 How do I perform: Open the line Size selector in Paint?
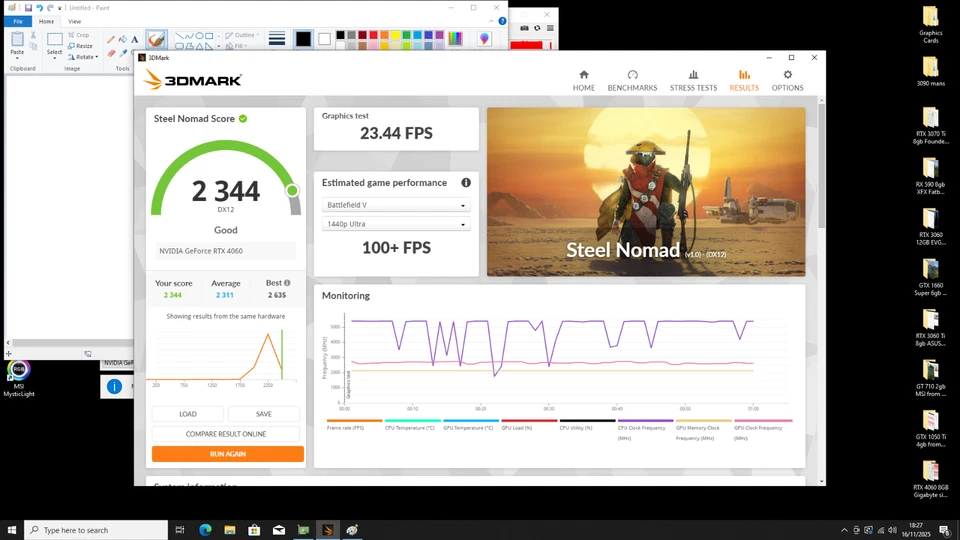277,39
